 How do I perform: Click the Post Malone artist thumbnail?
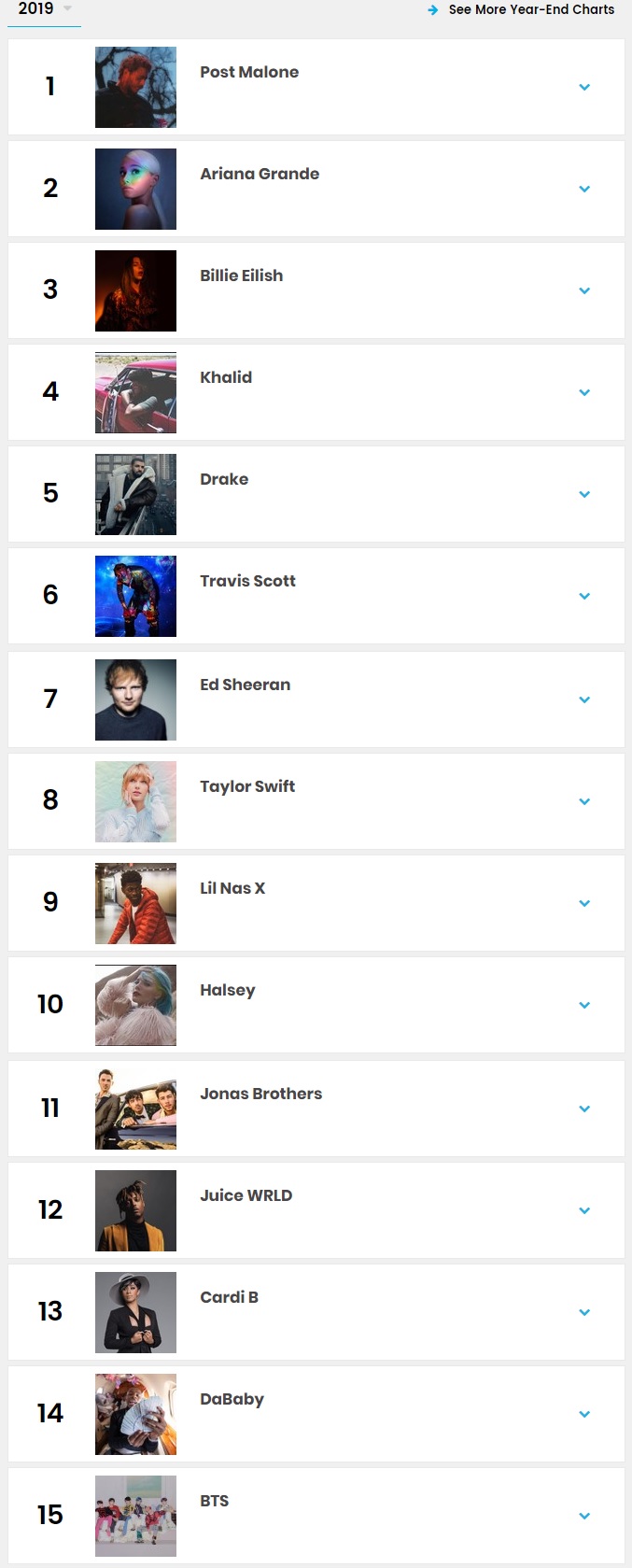pyautogui.click(x=135, y=87)
